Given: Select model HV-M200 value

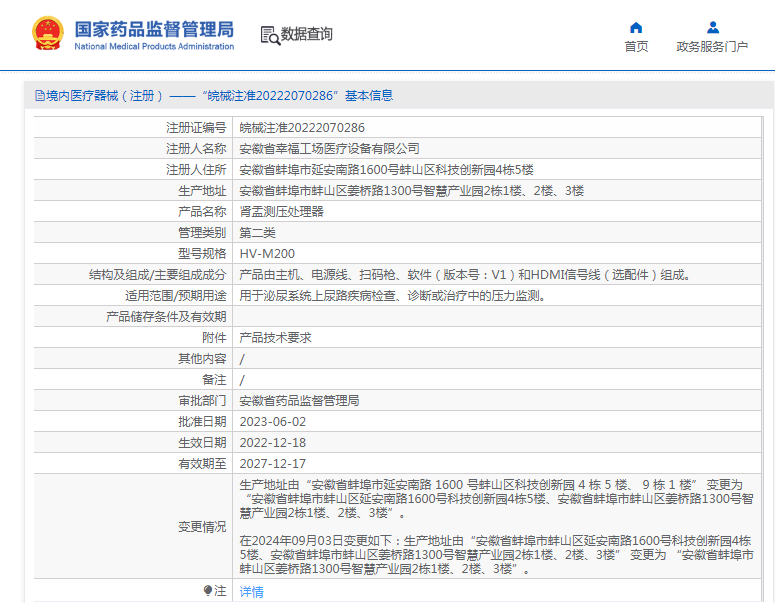Looking at the screenshot, I should 267,254.
